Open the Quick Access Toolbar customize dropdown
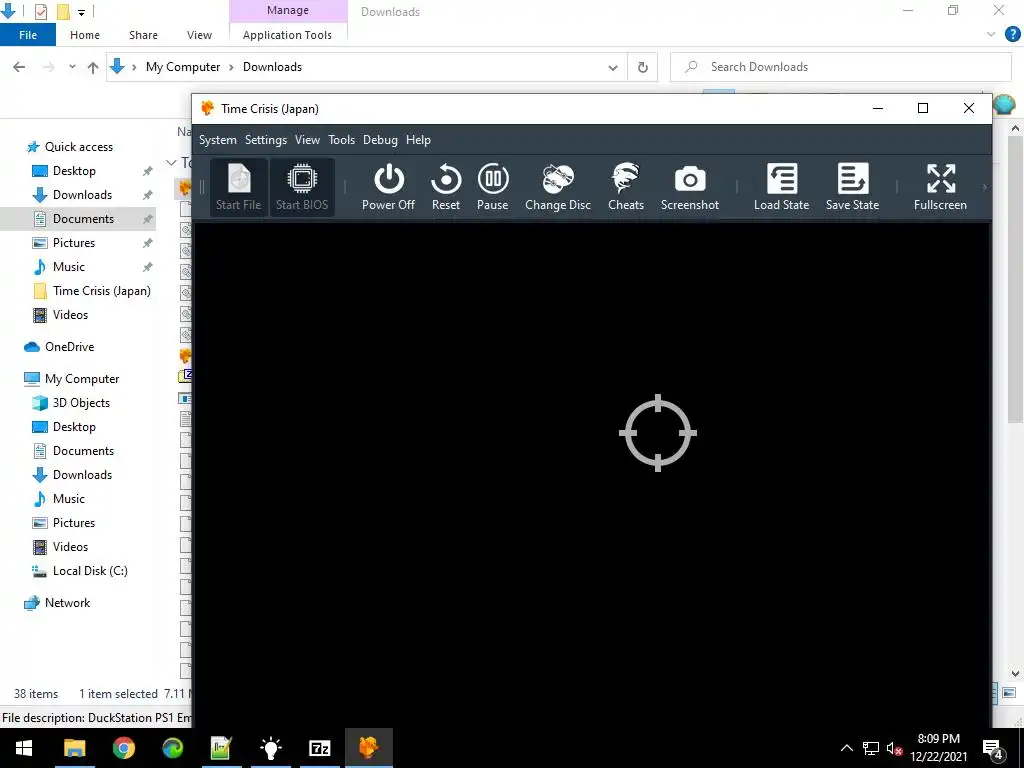The image size is (1024, 768). 81,12
